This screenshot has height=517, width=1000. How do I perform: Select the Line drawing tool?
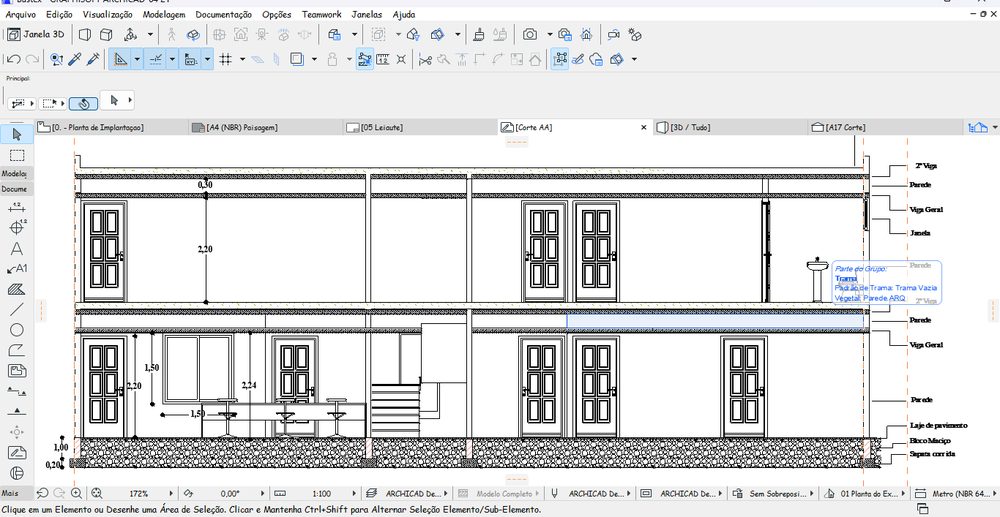[17, 309]
